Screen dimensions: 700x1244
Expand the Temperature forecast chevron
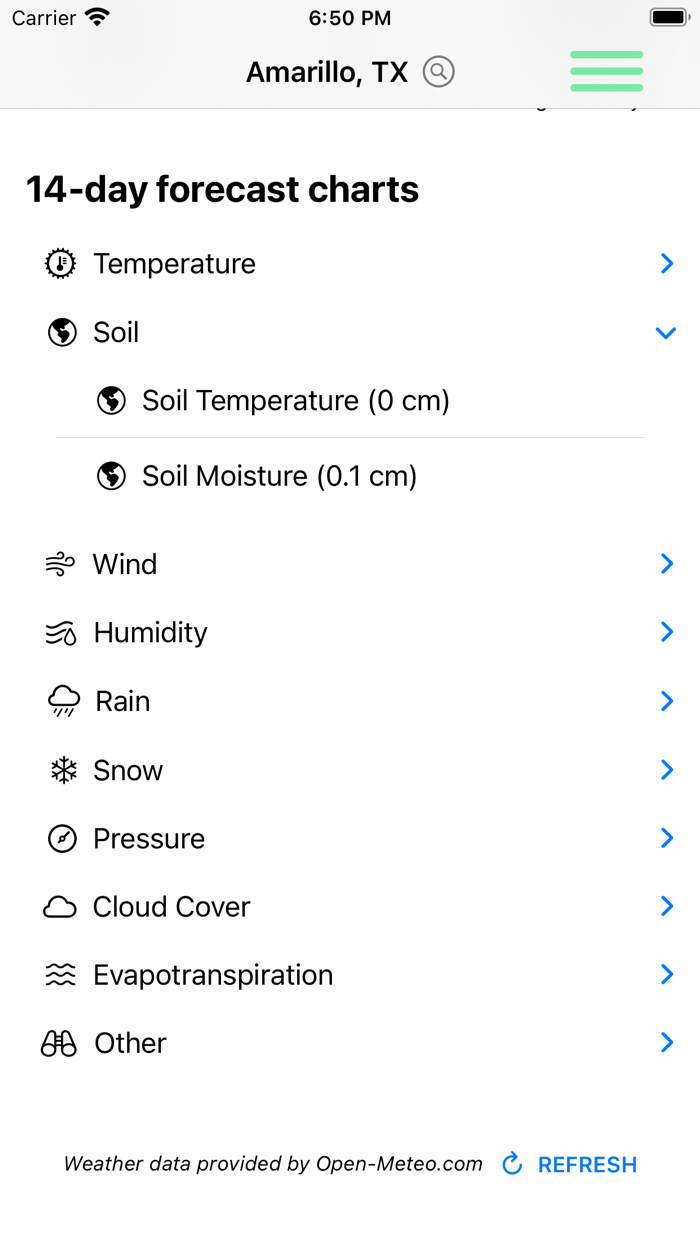pyautogui.click(x=666, y=263)
